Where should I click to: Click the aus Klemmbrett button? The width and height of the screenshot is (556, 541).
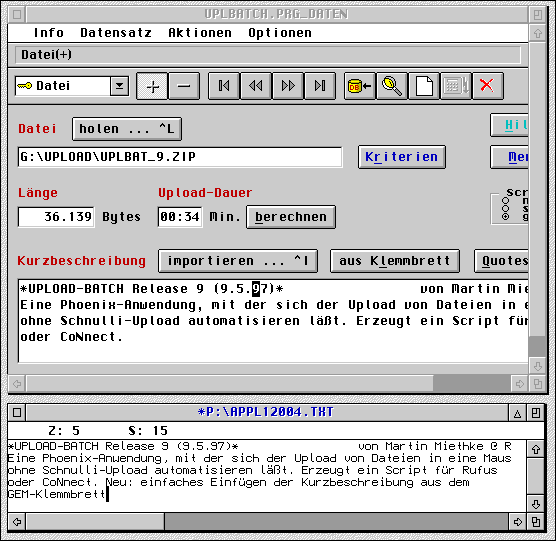pos(395,261)
